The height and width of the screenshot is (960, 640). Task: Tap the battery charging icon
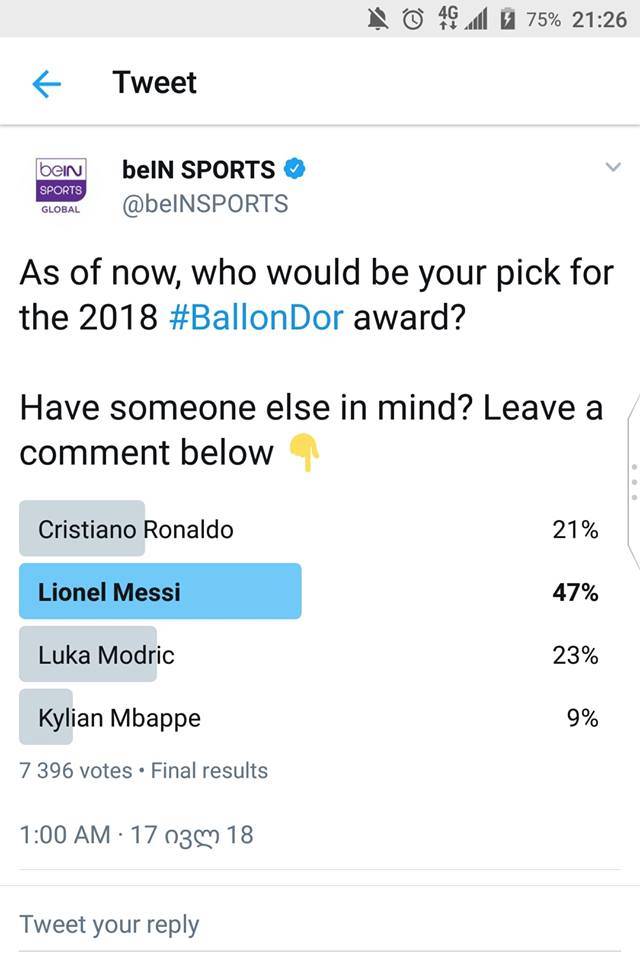[507, 19]
